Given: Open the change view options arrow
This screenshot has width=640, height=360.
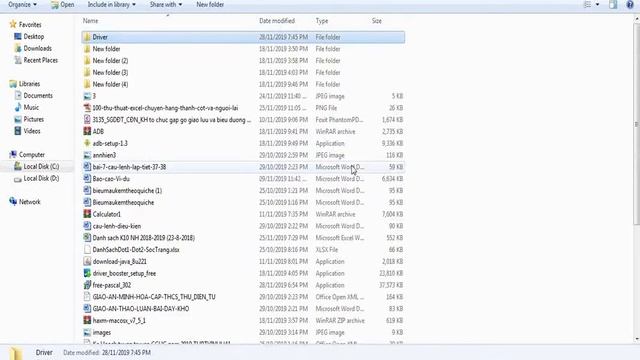Looking at the screenshot, I should [x=598, y=4].
